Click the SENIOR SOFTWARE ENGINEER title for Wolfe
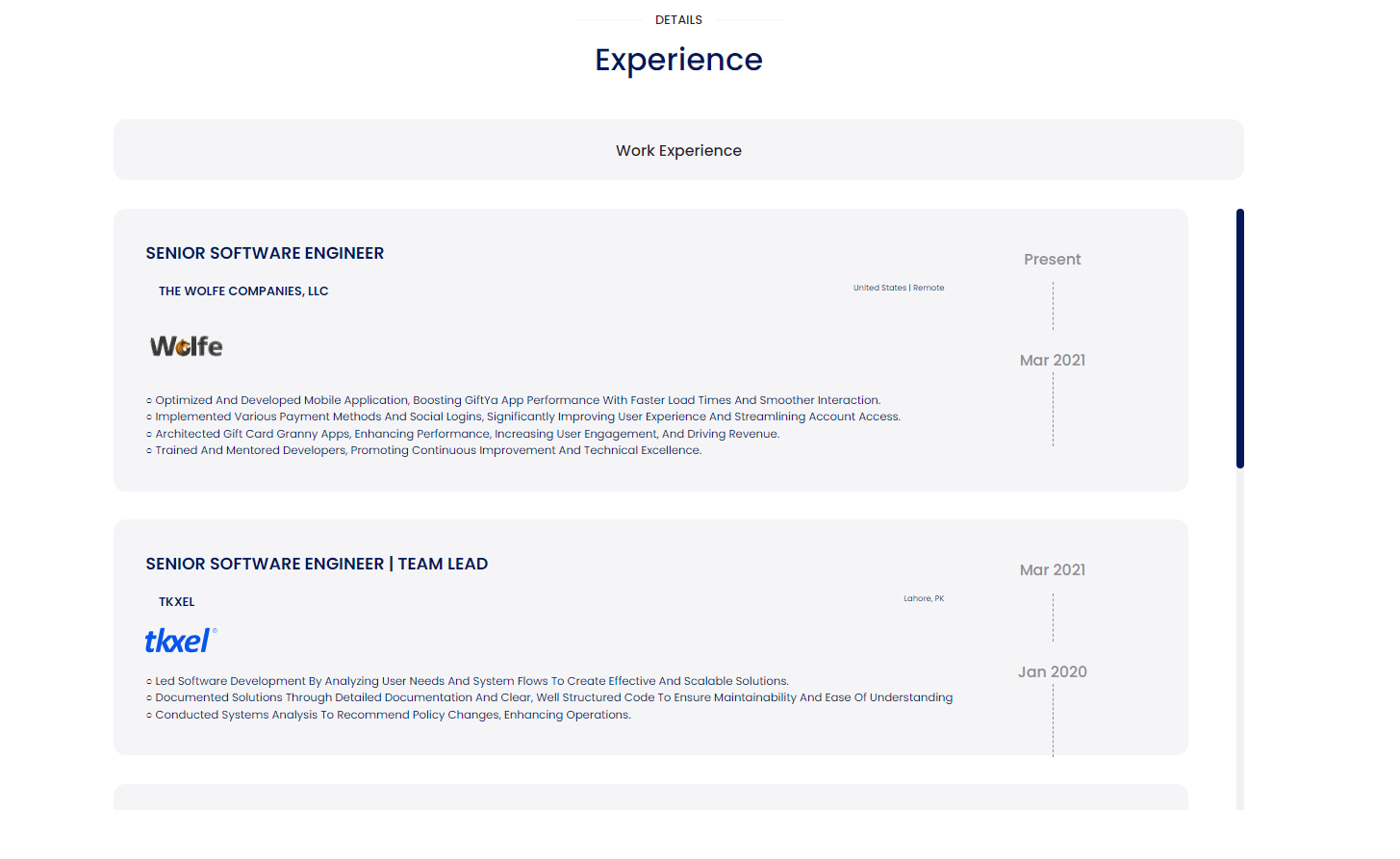Image resolution: width=1400 pixels, height=859 pixels. tap(265, 253)
